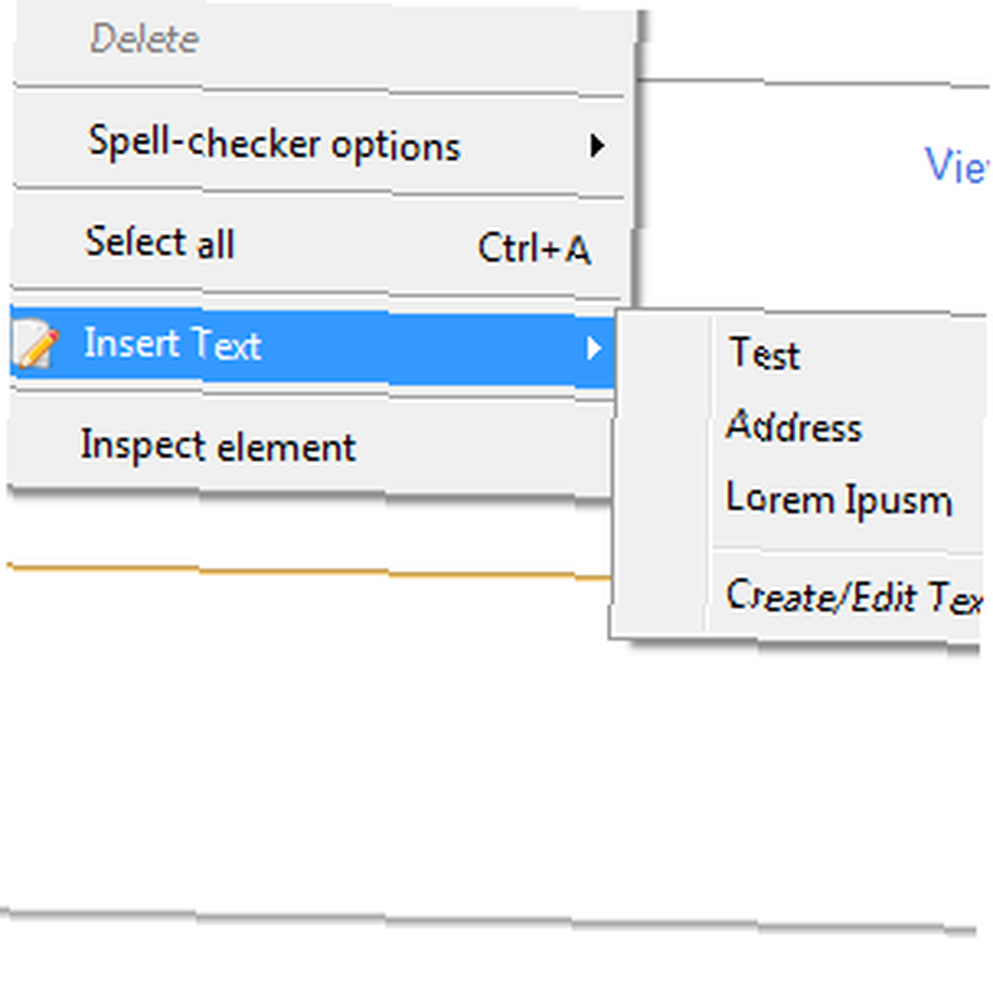Click the notepad pencil icon beside Insert Text
This screenshot has width=993, height=1000.
pos(37,343)
